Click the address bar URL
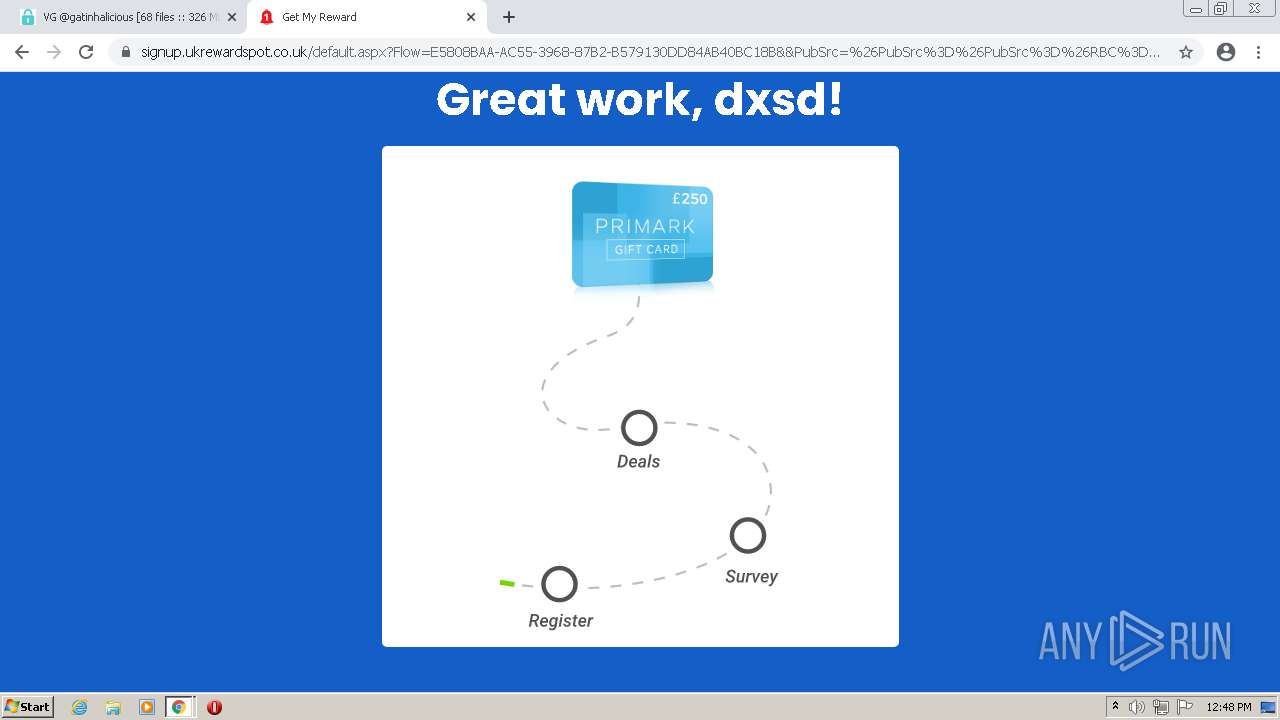 [x=650, y=52]
